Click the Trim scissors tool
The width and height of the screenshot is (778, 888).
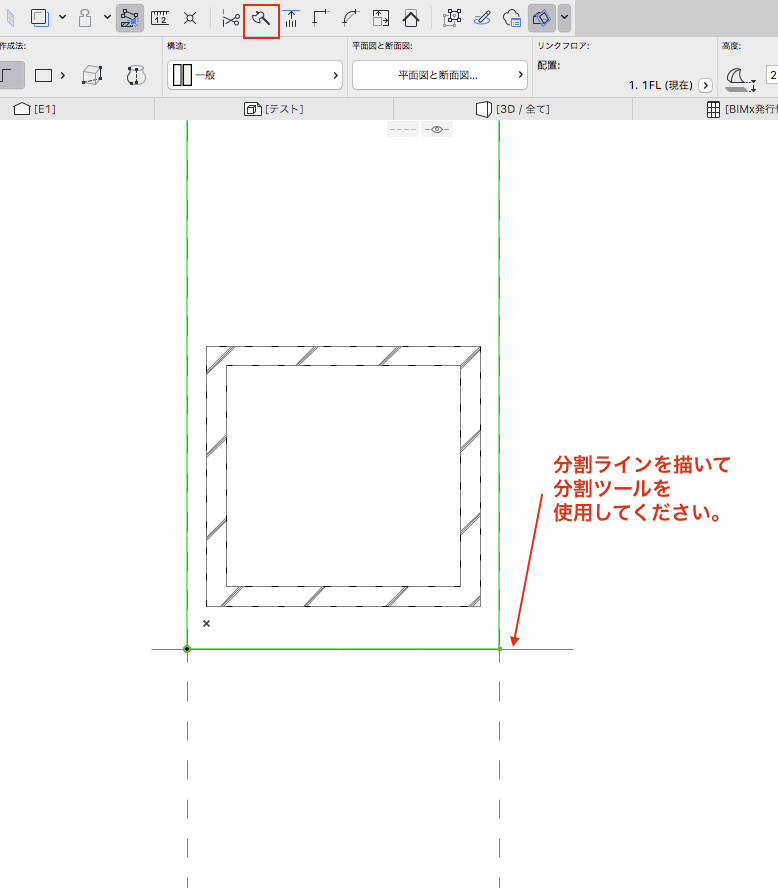point(231,18)
